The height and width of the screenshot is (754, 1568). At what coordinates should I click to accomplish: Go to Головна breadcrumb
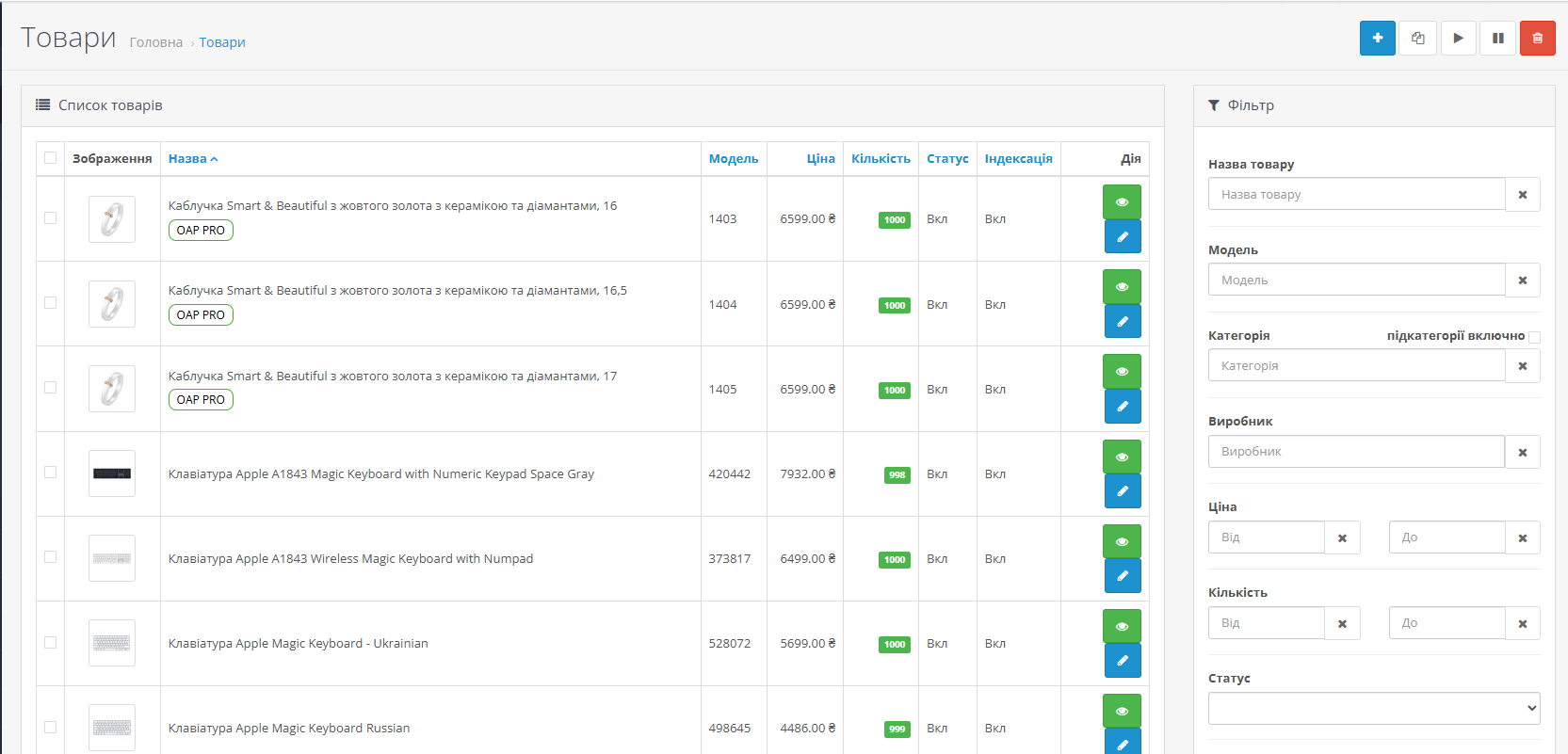[x=156, y=42]
